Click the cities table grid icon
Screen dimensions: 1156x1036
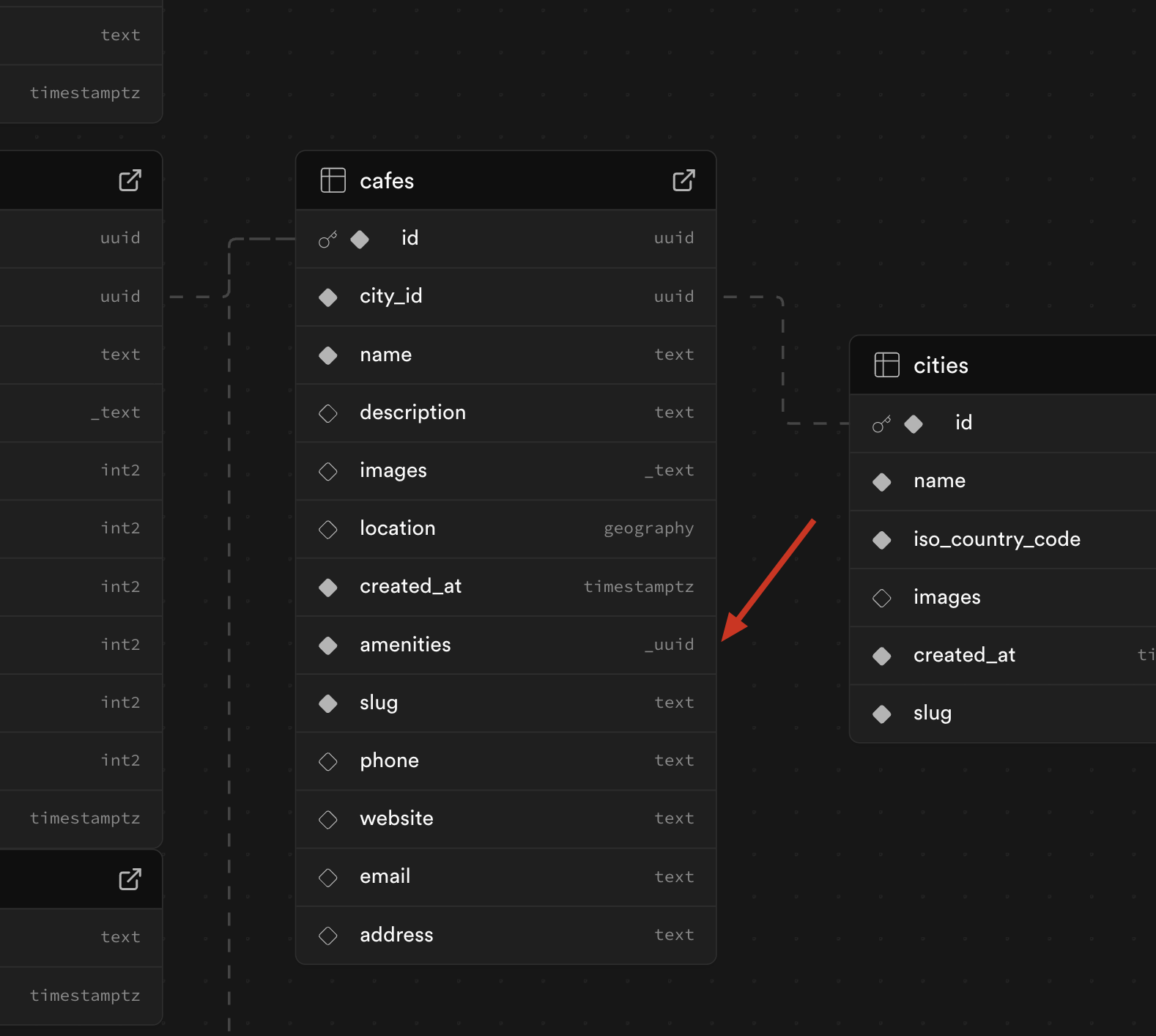[886, 365]
